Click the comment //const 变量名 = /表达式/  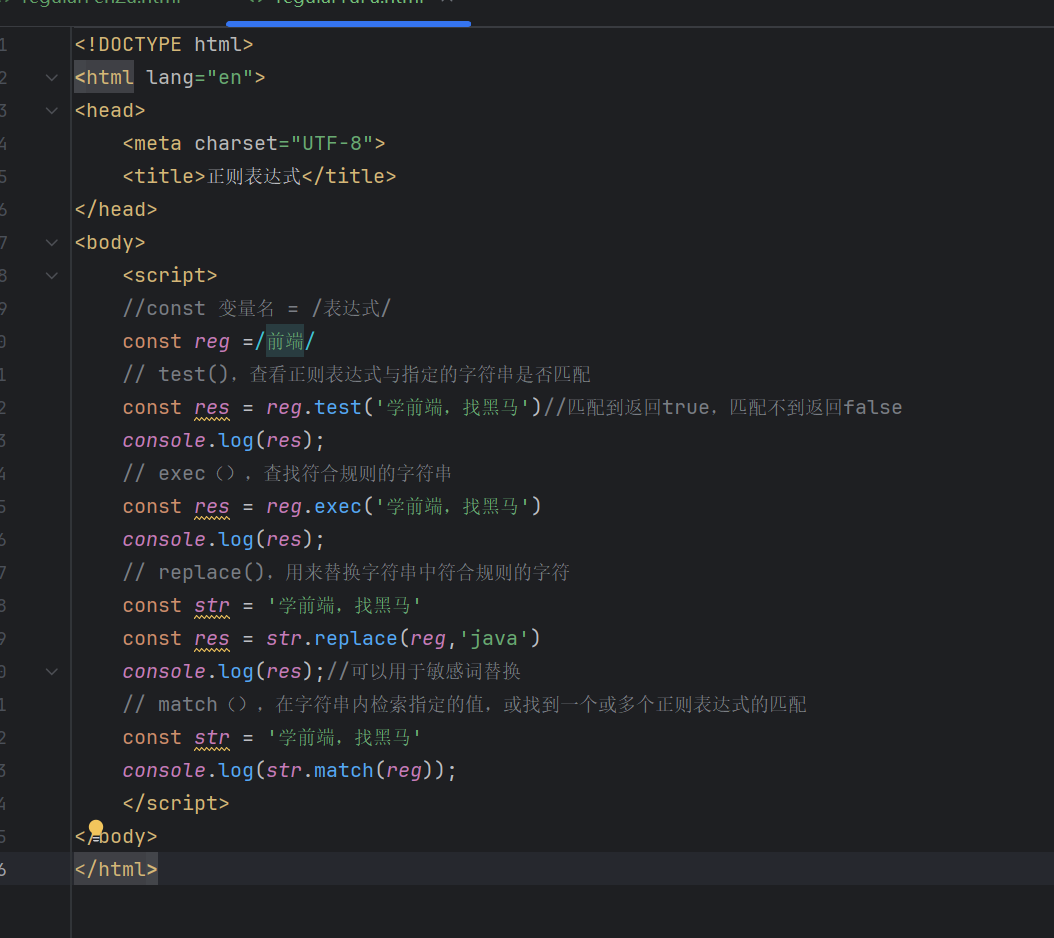(256, 309)
